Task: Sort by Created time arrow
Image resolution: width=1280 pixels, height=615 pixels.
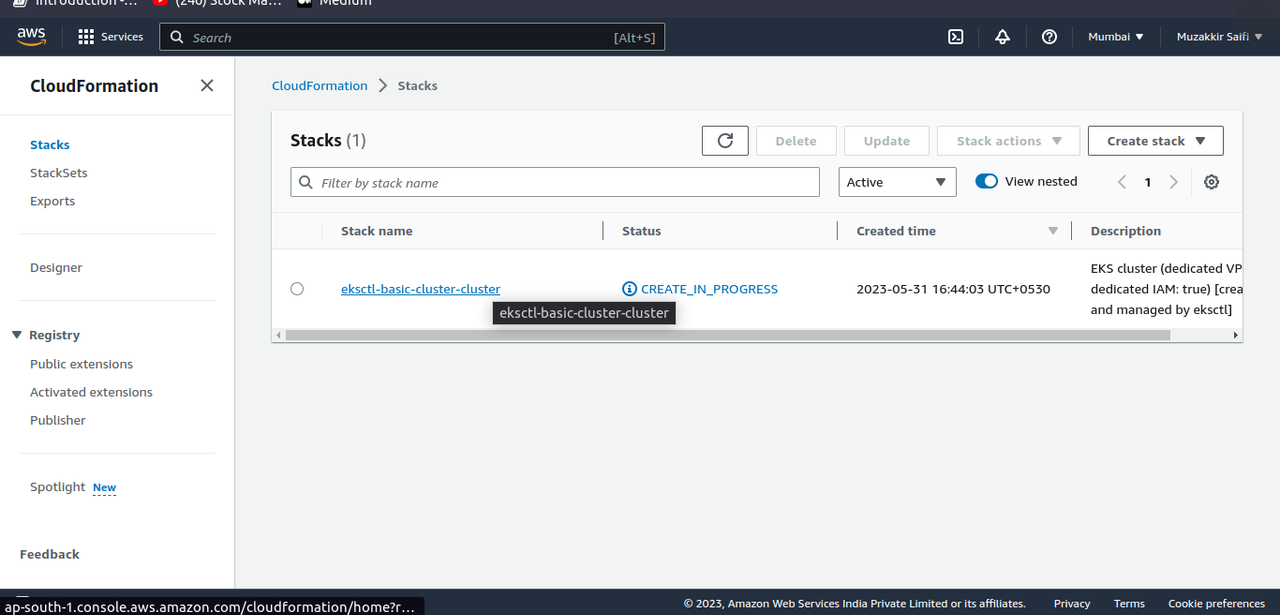Action: (1052, 231)
